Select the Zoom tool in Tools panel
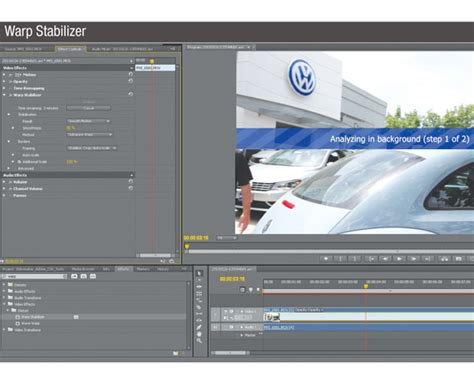474x379 pixels. [x=199, y=341]
